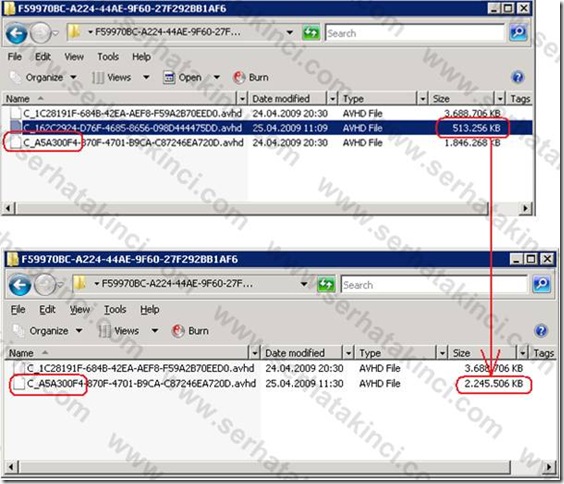The image size is (564, 484).
Task: Click Tags column header in top window
Action: pos(520,99)
